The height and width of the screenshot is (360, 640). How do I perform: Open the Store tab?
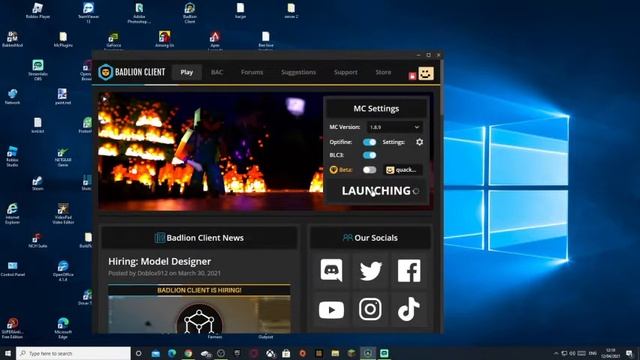pos(383,72)
